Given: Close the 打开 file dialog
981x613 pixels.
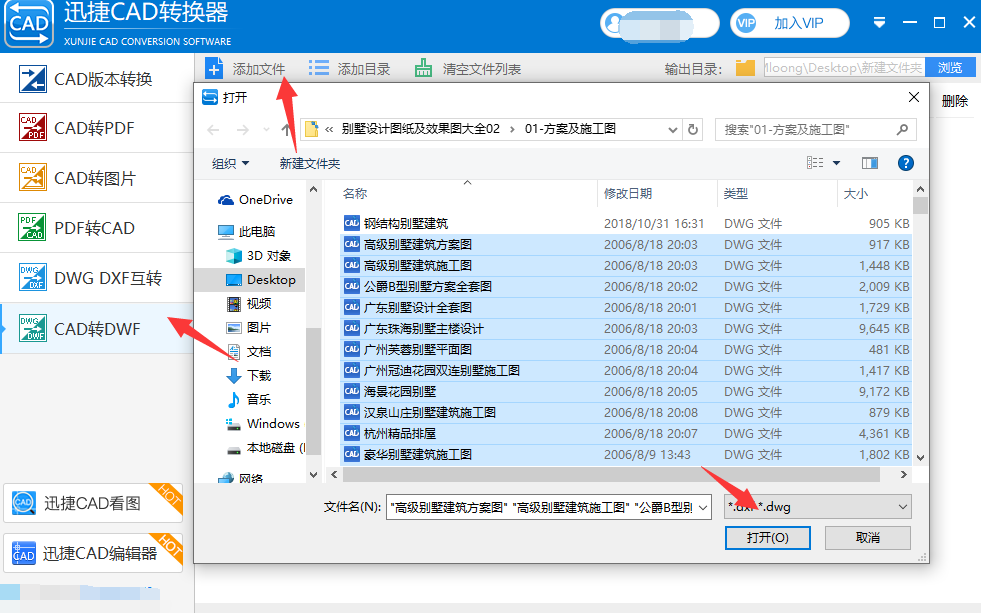Looking at the screenshot, I should tap(913, 97).
